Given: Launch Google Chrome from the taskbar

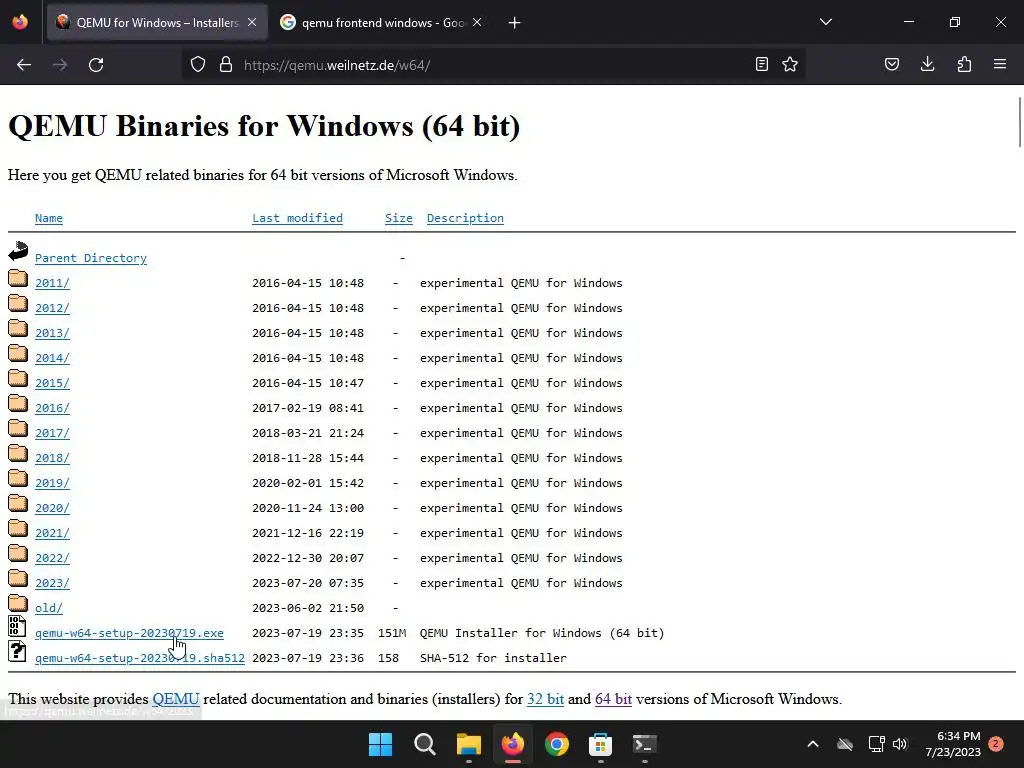Looking at the screenshot, I should (x=556, y=744).
